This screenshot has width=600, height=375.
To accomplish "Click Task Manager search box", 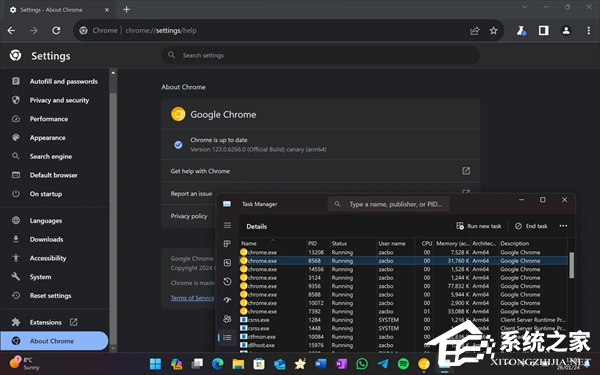I will (388, 204).
